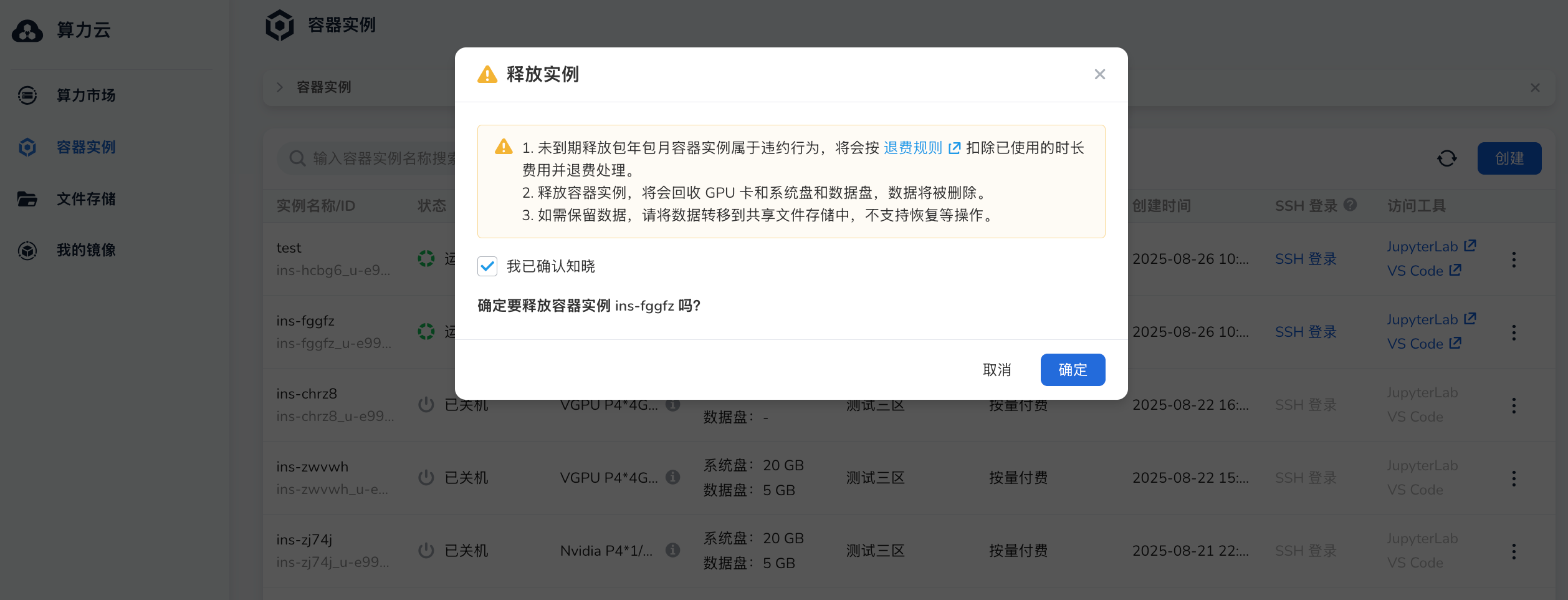Click the 我的镜像 sidebar icon
The width and height of the screenshot is (1568, 600).
coord(27,251)
